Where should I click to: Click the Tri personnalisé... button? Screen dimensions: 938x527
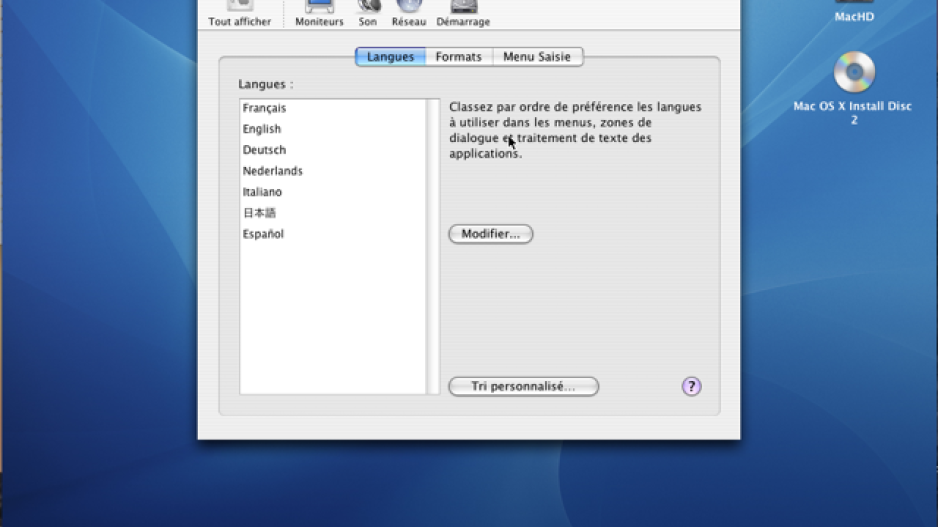coord(523,386)
